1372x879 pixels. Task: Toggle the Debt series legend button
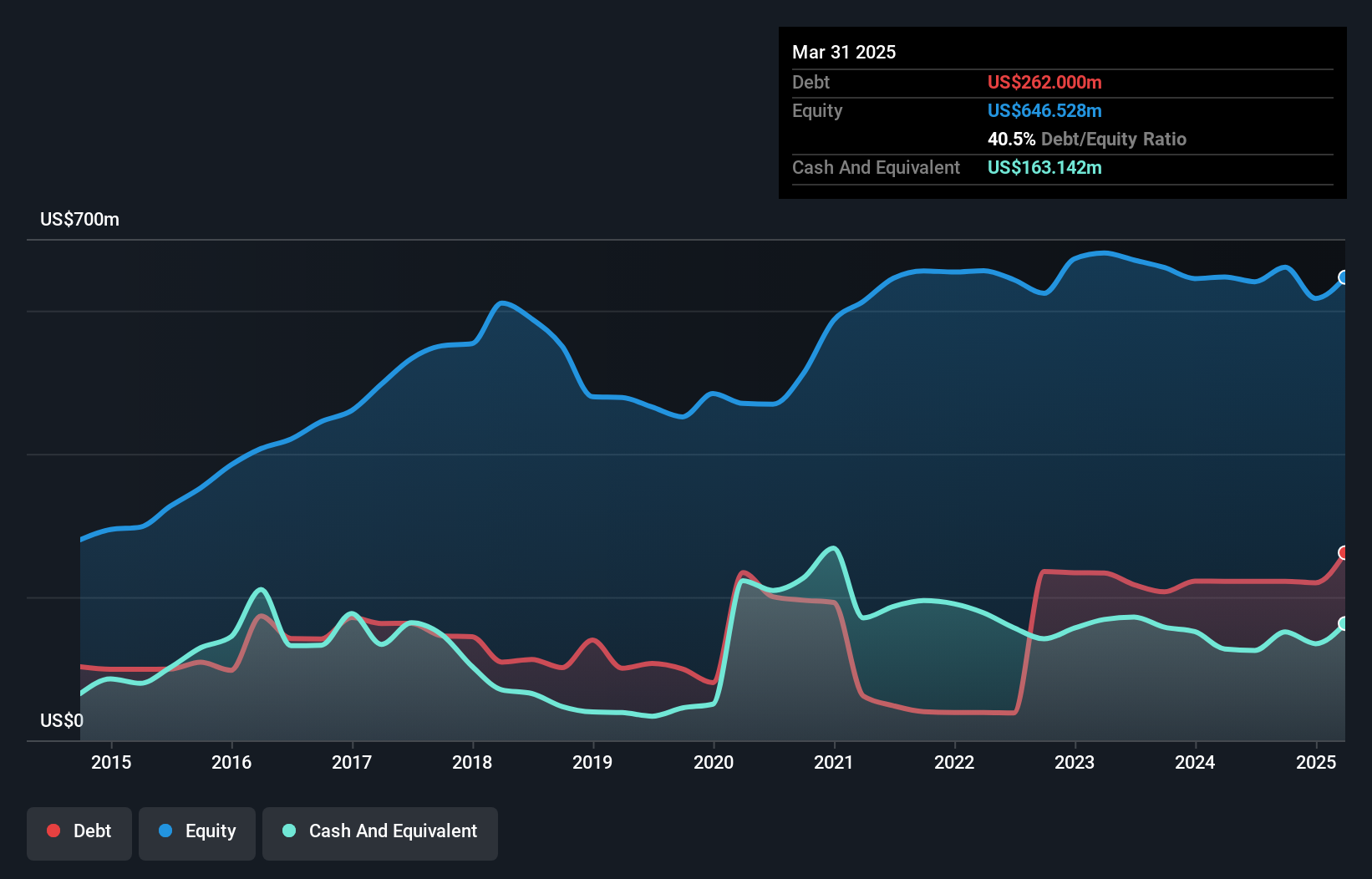(79, 833)
